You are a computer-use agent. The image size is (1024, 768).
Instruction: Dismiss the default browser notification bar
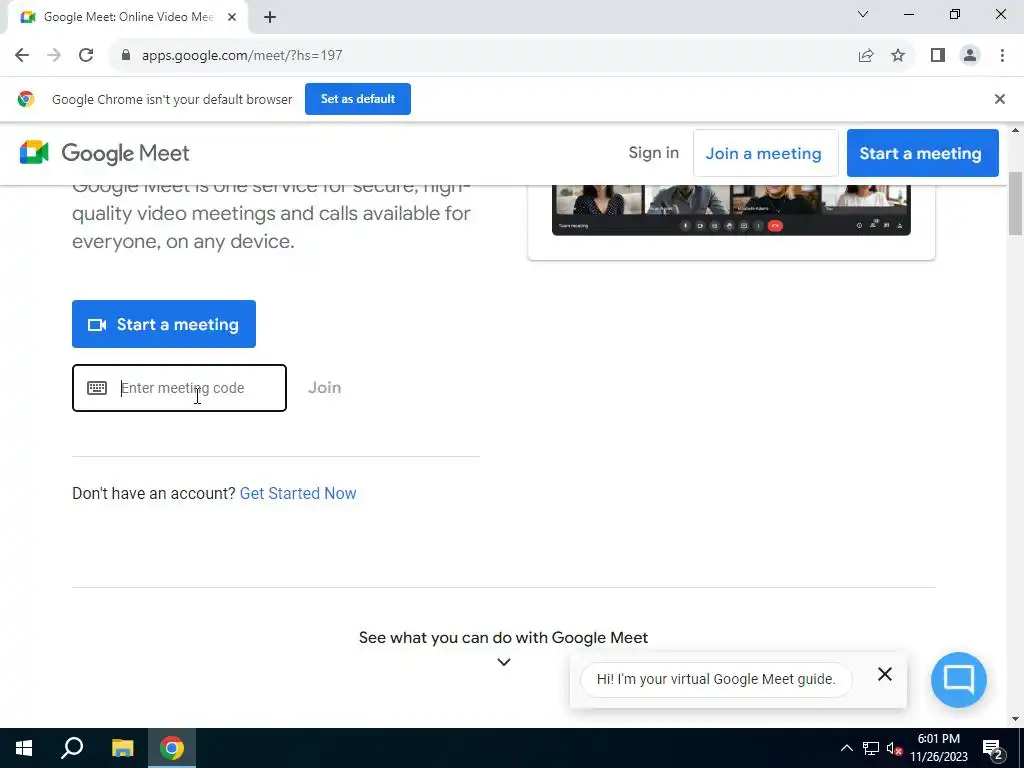click(x=1000, y=99)
